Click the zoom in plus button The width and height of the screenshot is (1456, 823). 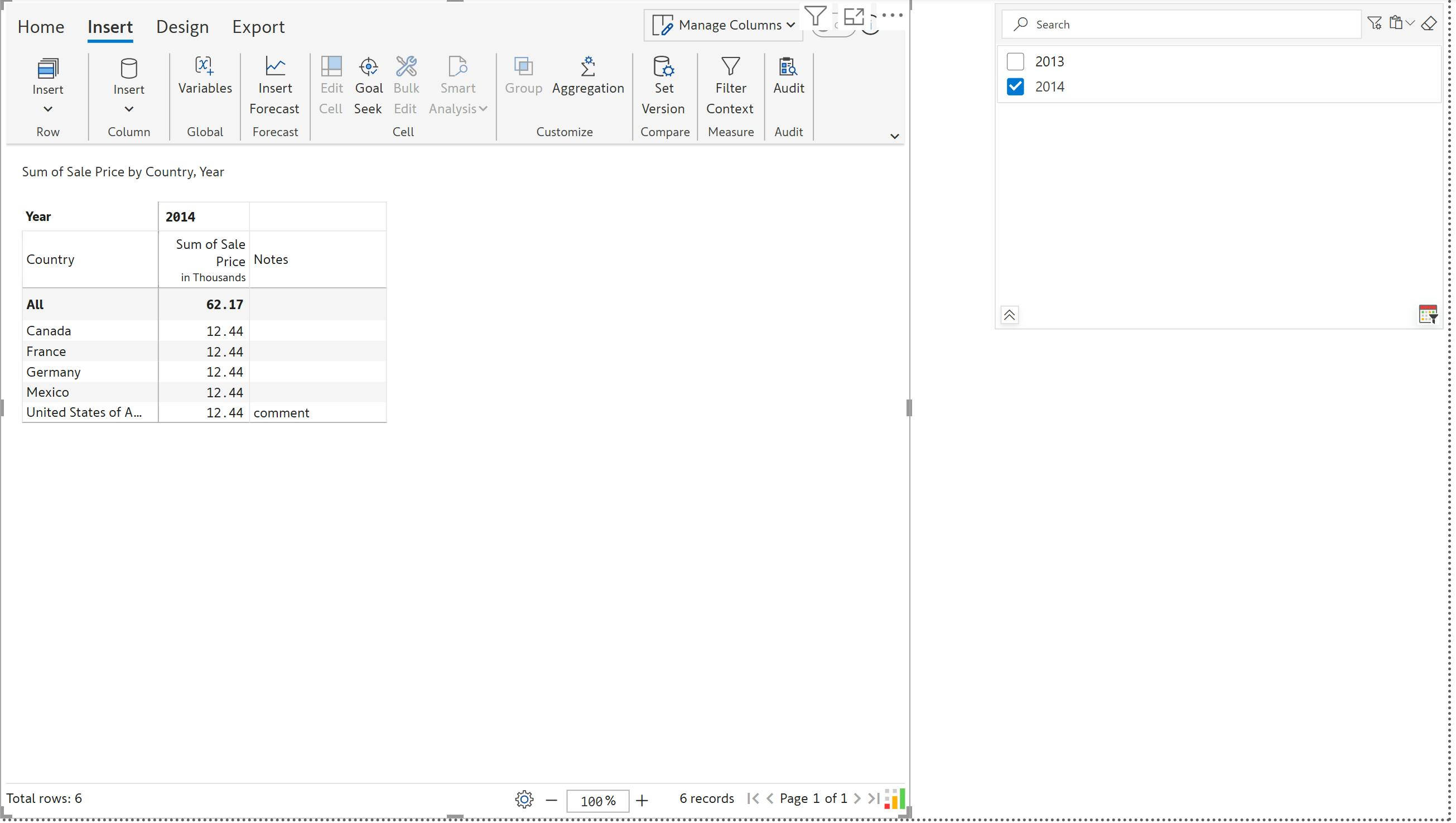(x=642, y=800)
